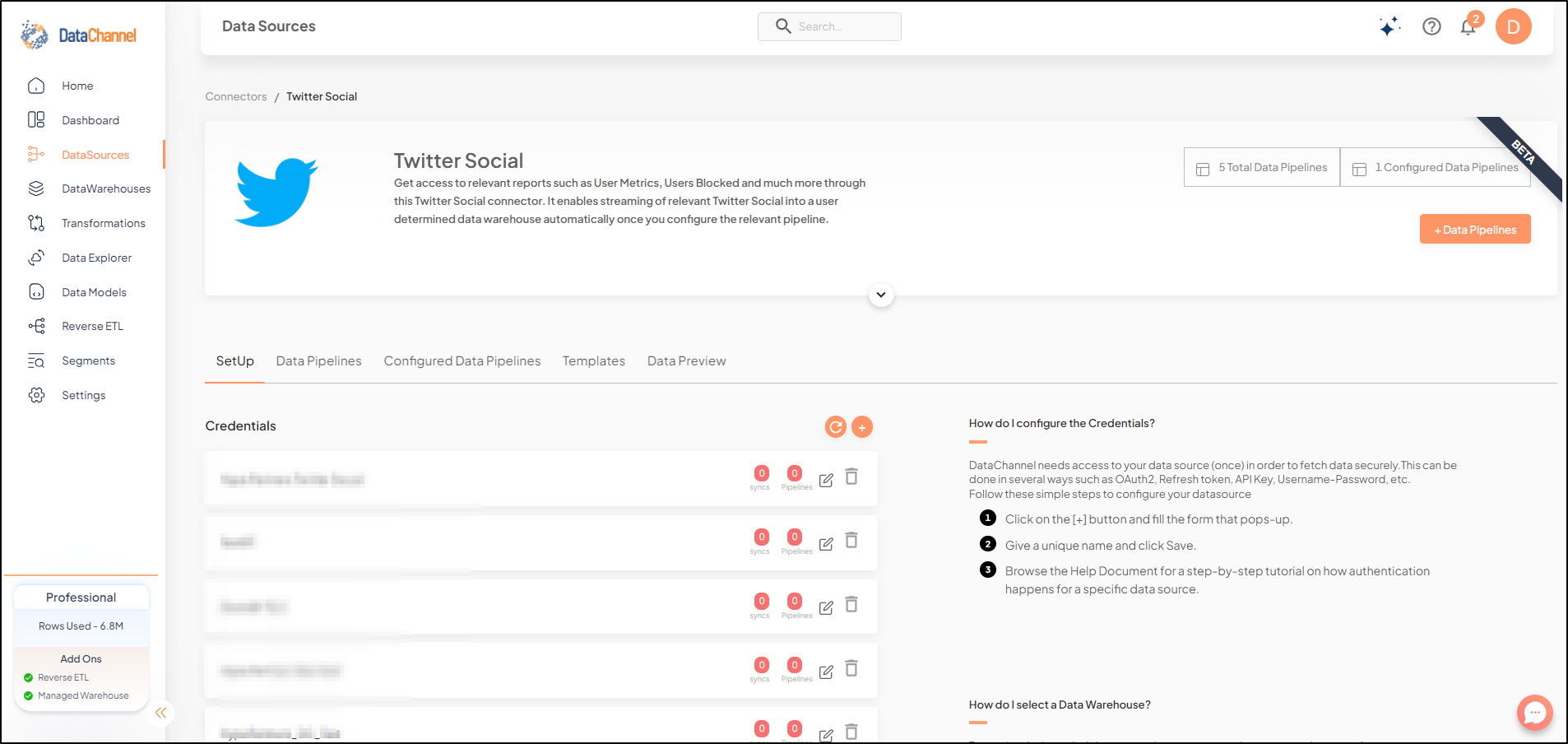Image resolution: width=1568 pixels, height=744 pixels.
Task: Click 5 Total Data Pipelines box
Action: (x=1262, y=167)
